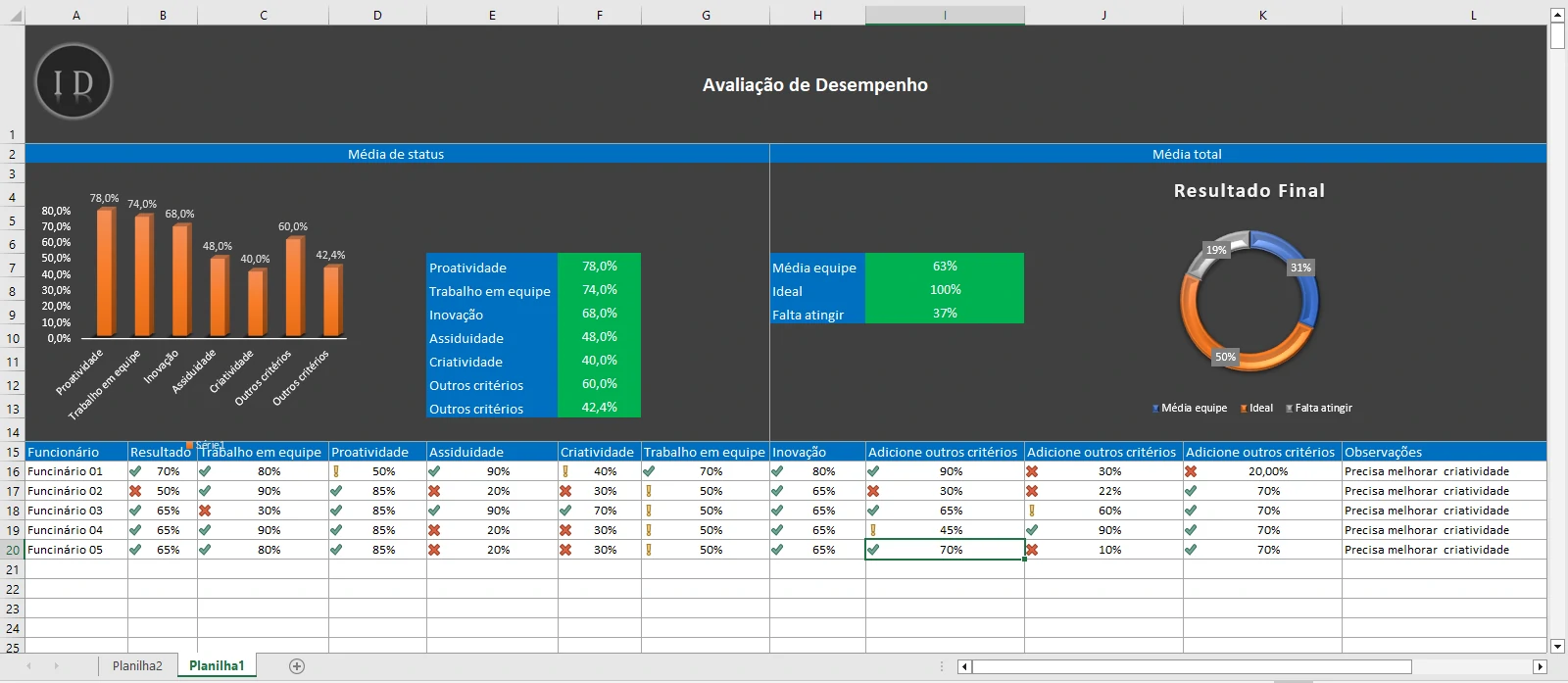Select column D header

tap(377, 16)
